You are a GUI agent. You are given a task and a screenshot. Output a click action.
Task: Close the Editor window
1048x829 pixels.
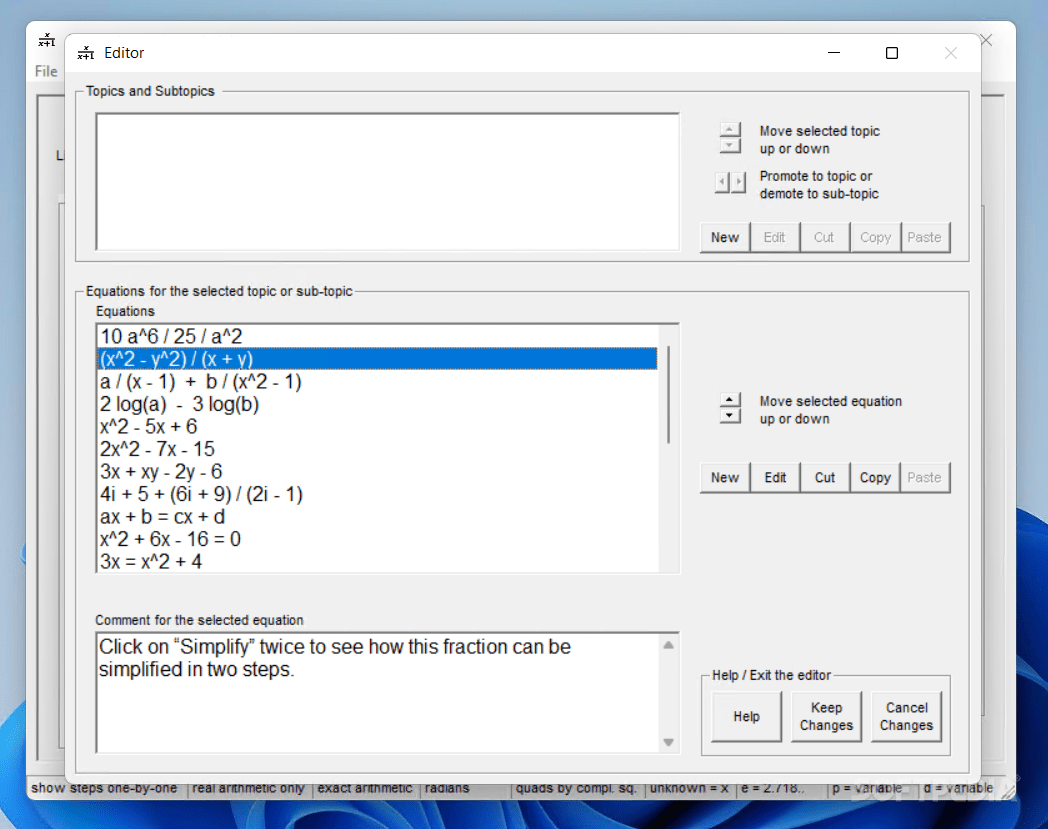[950, 53]
